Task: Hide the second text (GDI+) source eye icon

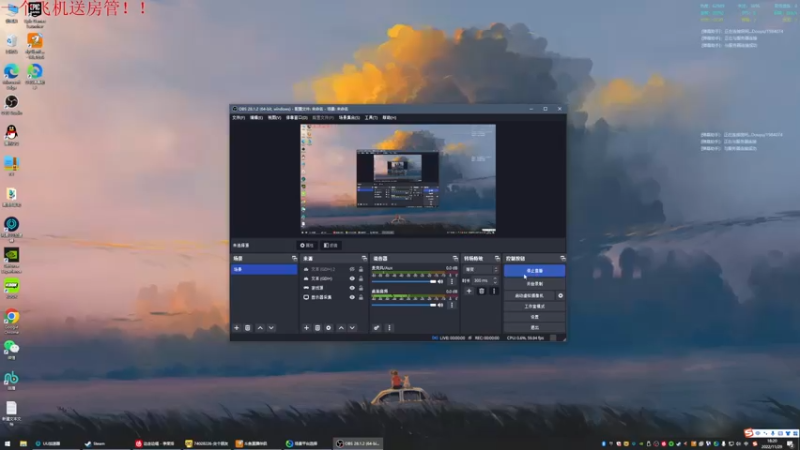Action: click(x=352, y=279)
